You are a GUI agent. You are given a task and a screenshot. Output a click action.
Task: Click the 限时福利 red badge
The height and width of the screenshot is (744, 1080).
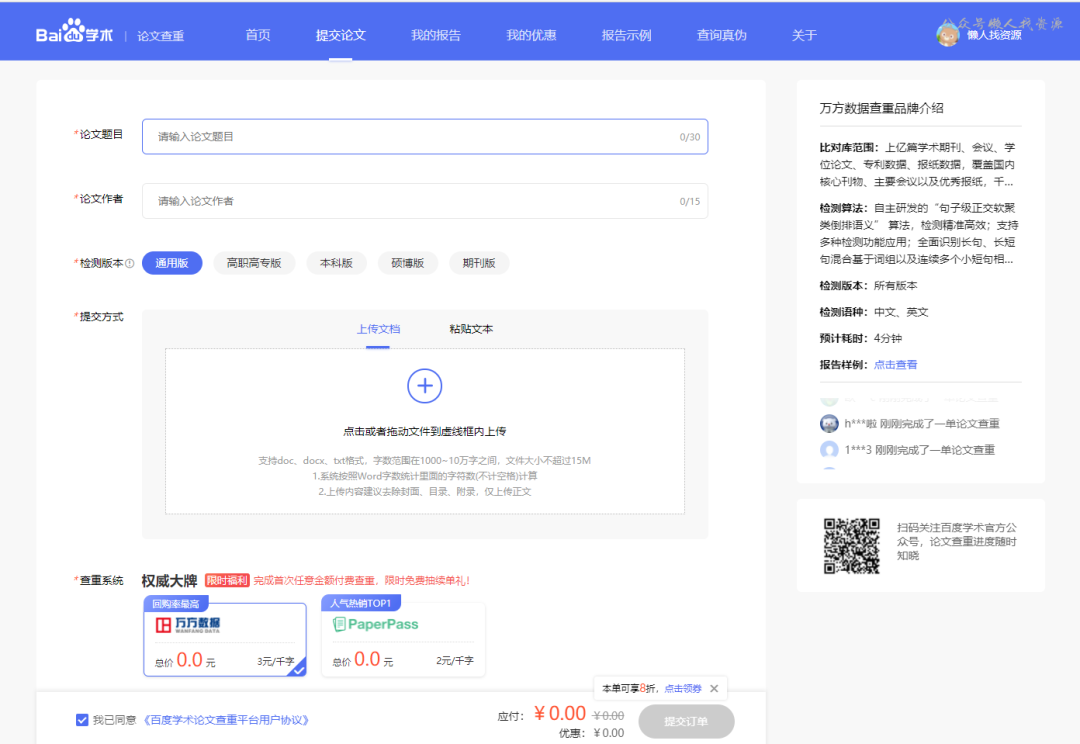(227, 580)
